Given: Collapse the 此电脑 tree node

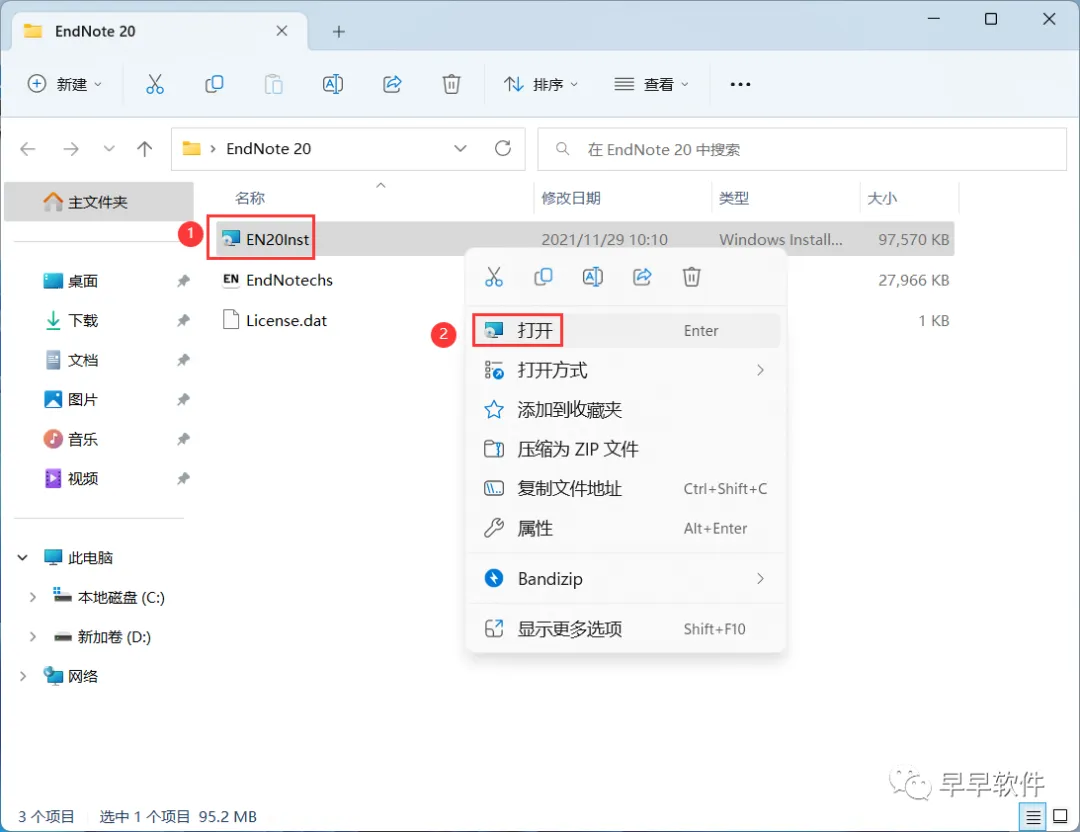Looking at the screenshot, I should 23,558.
